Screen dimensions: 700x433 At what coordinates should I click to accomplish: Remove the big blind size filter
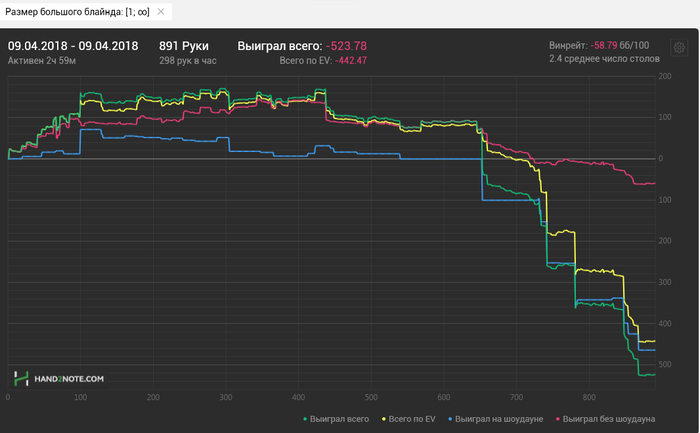[x=161, y=12]
